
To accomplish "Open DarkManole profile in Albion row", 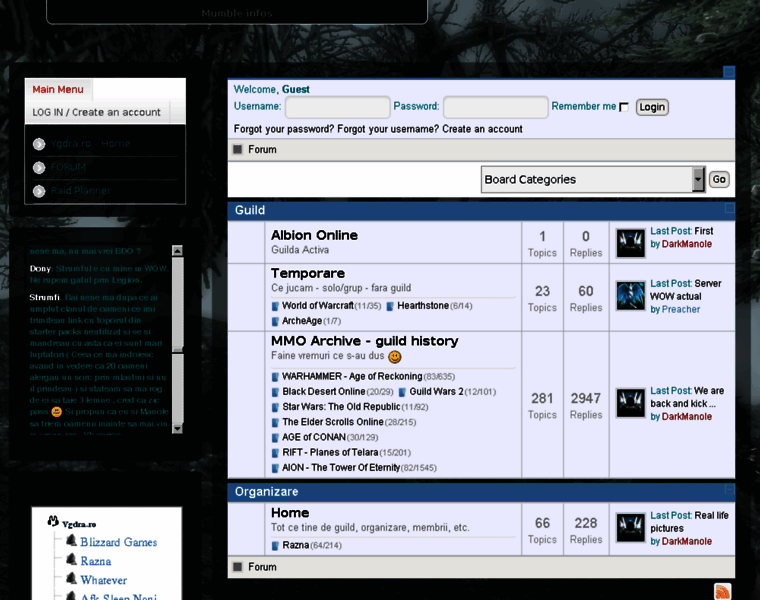I will pos(687,244).
